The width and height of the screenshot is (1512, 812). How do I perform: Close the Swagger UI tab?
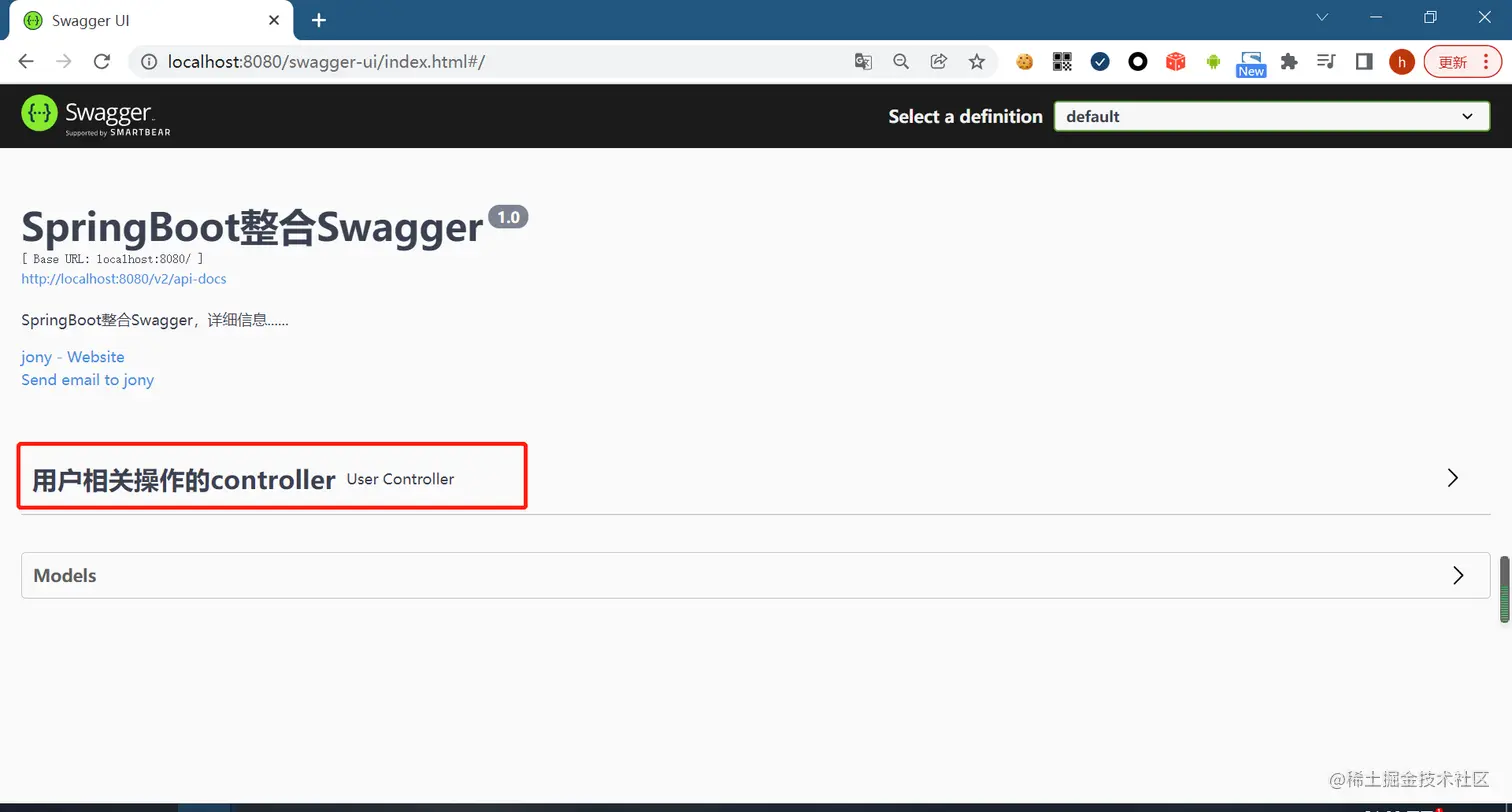(x=274, y=20)
